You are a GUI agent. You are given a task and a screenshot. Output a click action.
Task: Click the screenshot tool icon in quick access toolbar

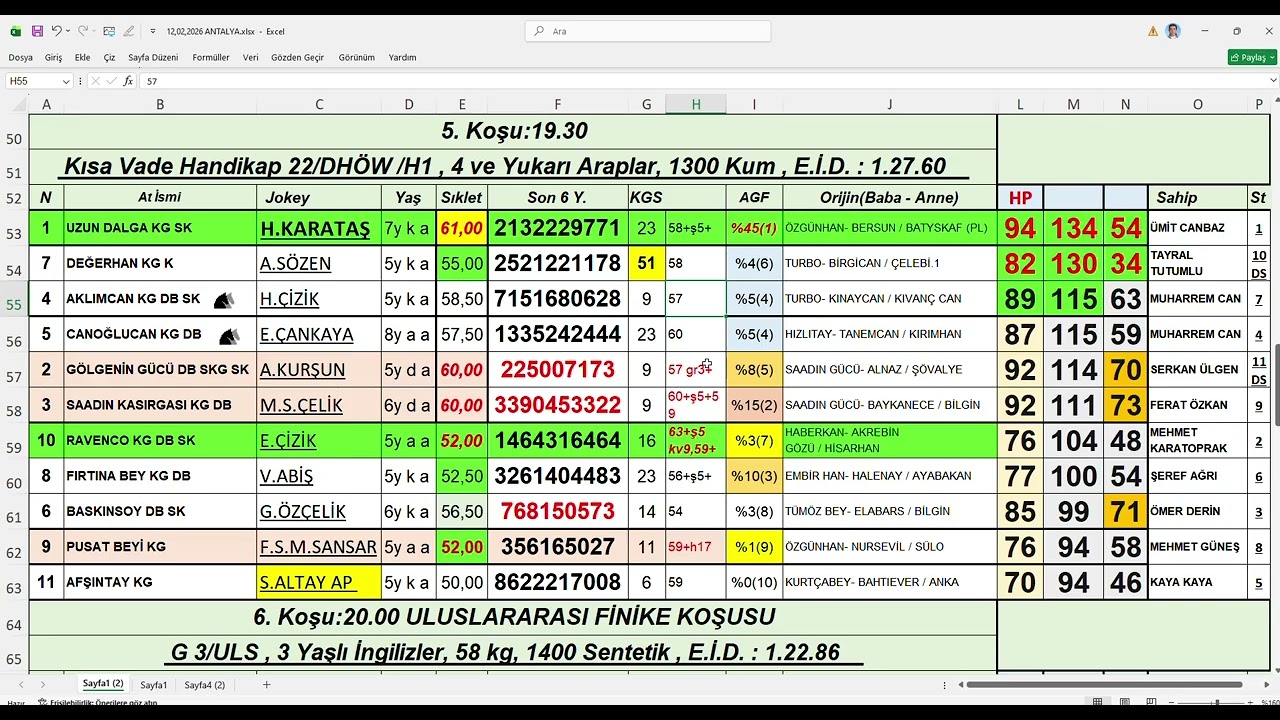(x=109, y=31)
